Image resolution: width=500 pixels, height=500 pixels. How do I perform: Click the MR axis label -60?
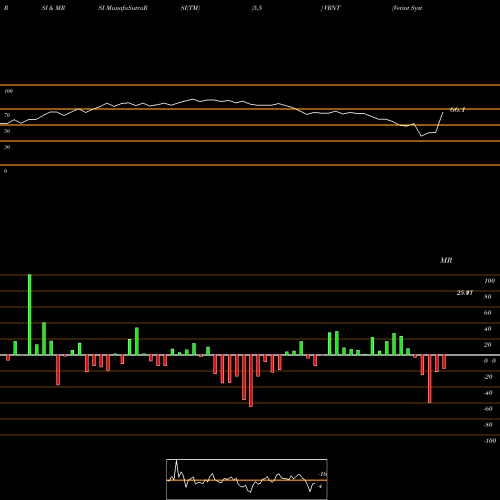(488, 409)
